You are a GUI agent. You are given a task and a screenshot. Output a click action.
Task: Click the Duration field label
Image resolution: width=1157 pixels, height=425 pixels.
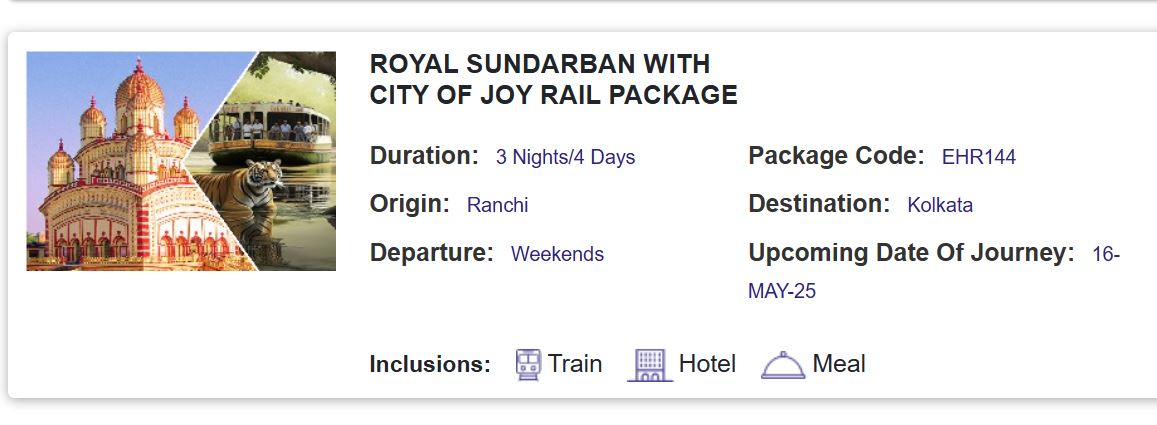(x=424, y=156)
